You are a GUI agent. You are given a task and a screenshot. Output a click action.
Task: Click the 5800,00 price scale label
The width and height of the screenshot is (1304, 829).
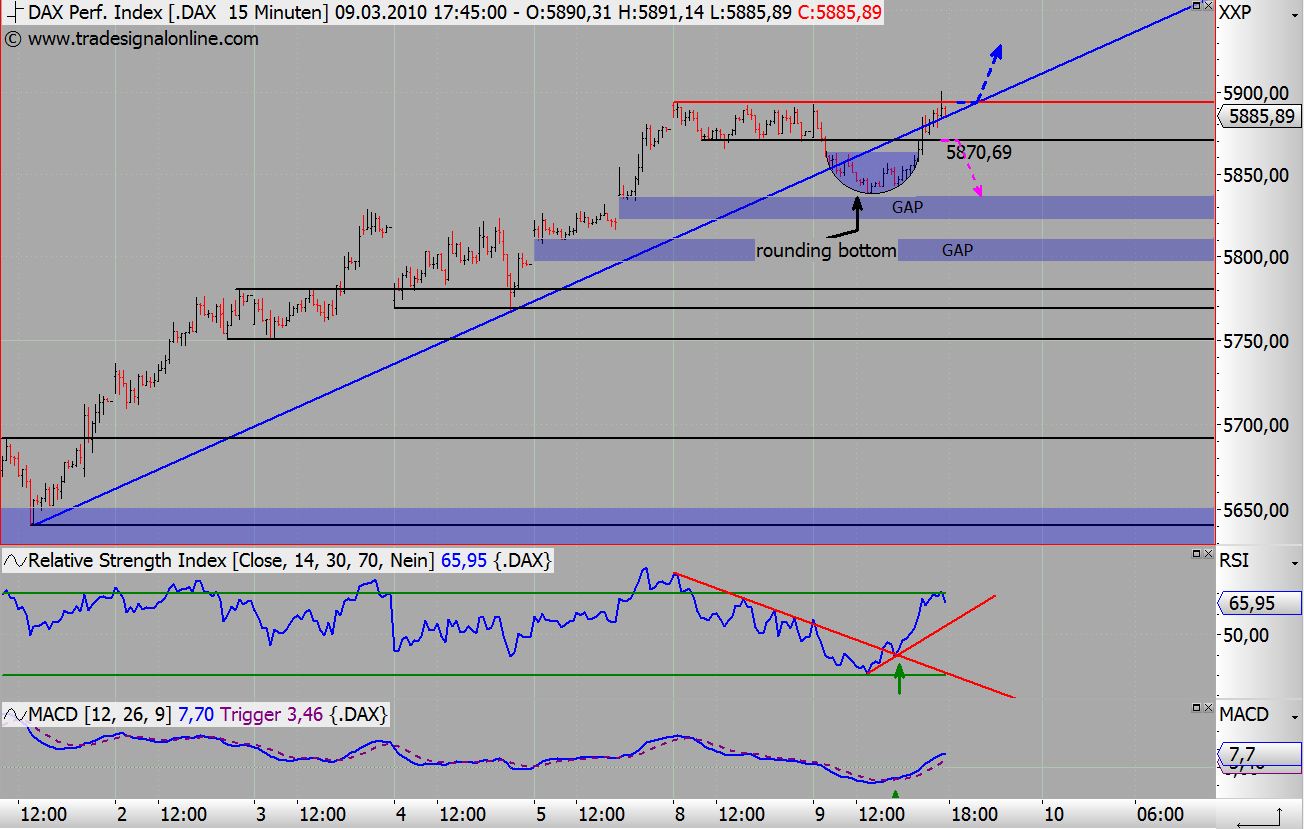click(x=1257, y=257)
